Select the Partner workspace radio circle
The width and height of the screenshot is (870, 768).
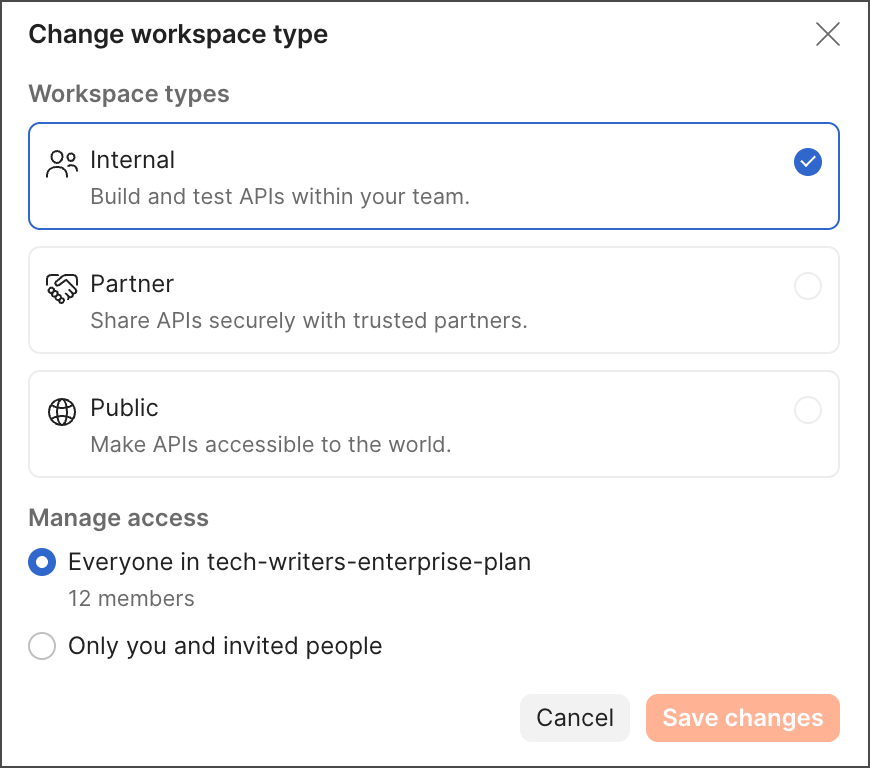807,286
